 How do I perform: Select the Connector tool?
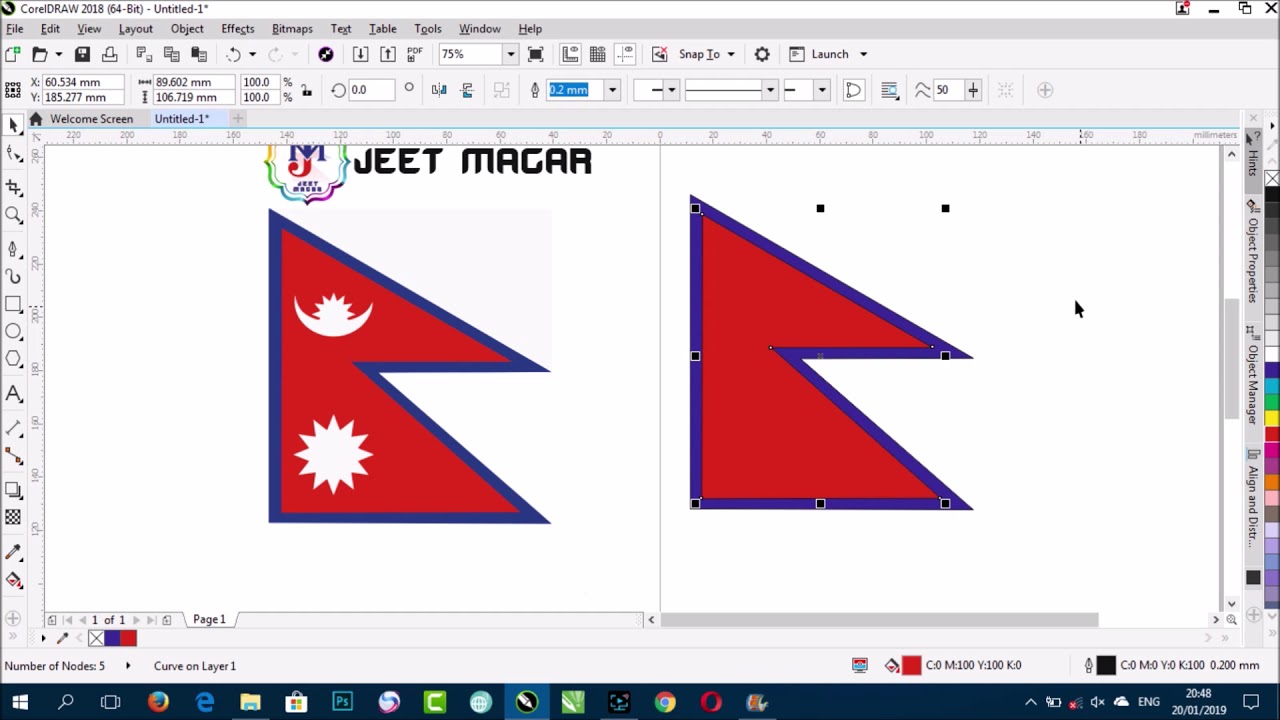click(x=14, y=456)
